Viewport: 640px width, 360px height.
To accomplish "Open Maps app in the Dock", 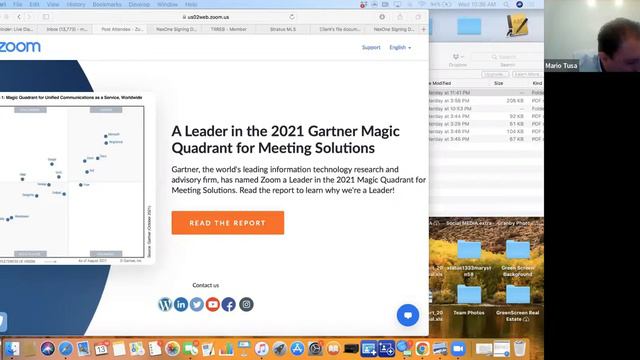I will tap(137, 349).
